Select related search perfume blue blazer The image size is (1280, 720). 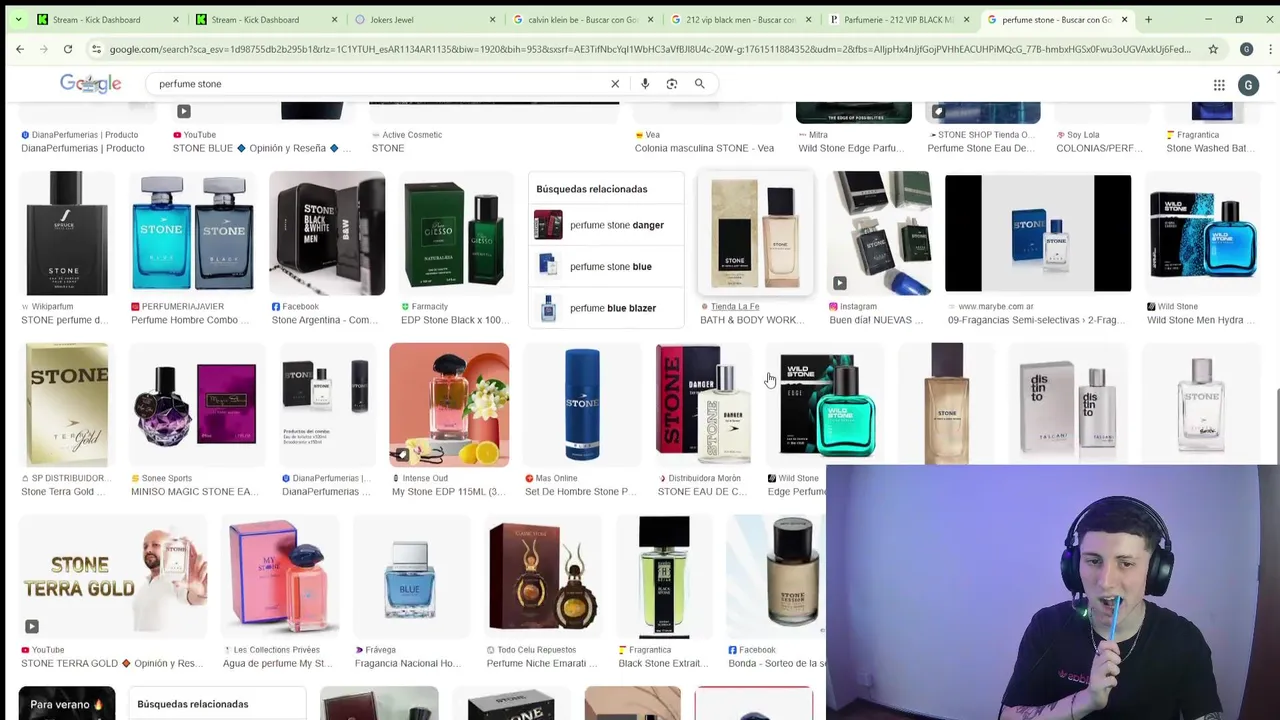click(x=607, y=308)
